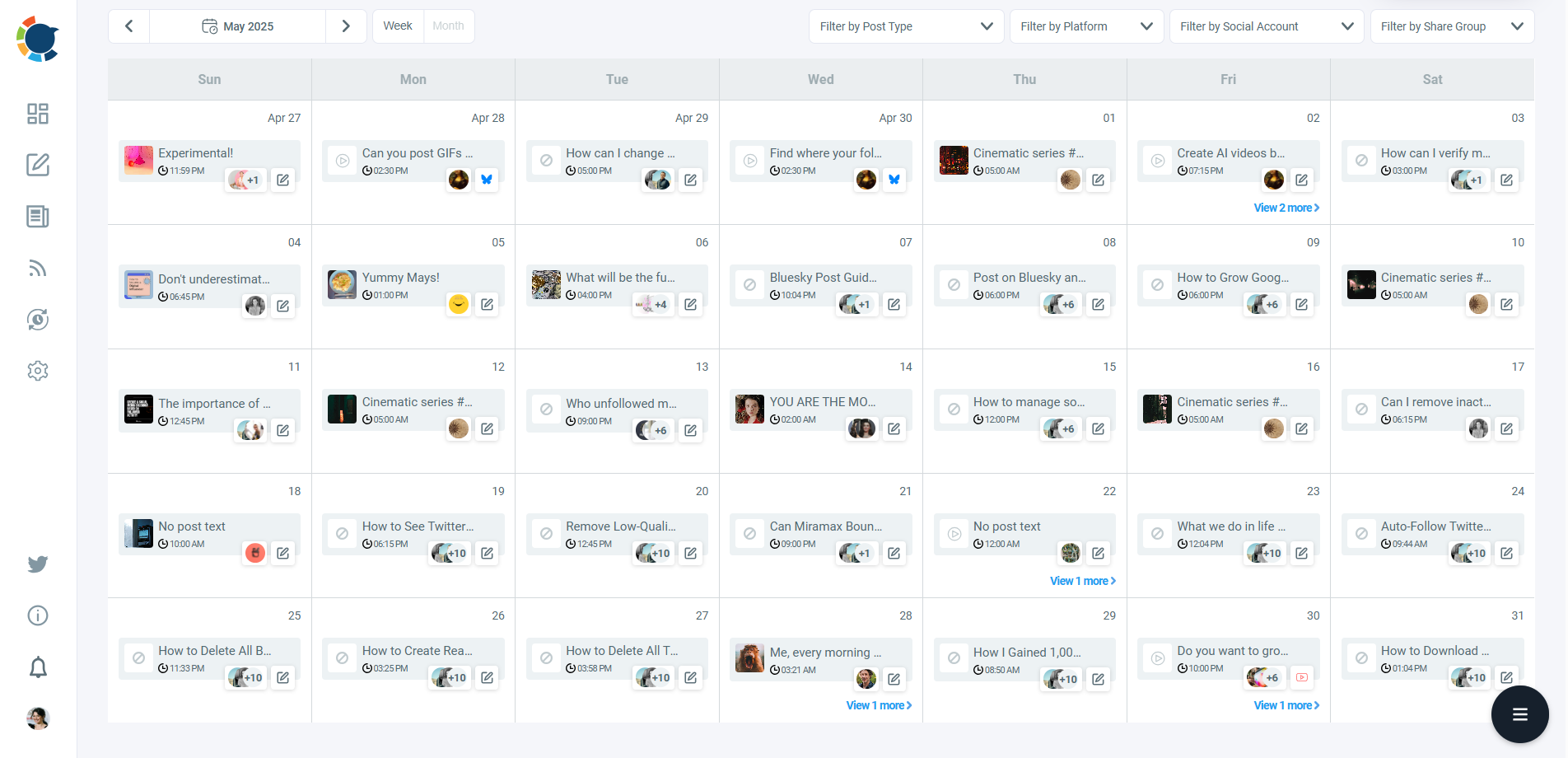The height and width of the screenshot is (758, 1568).
Task: Open the Filter by Post Type dropdown
Action: (905, 26)
